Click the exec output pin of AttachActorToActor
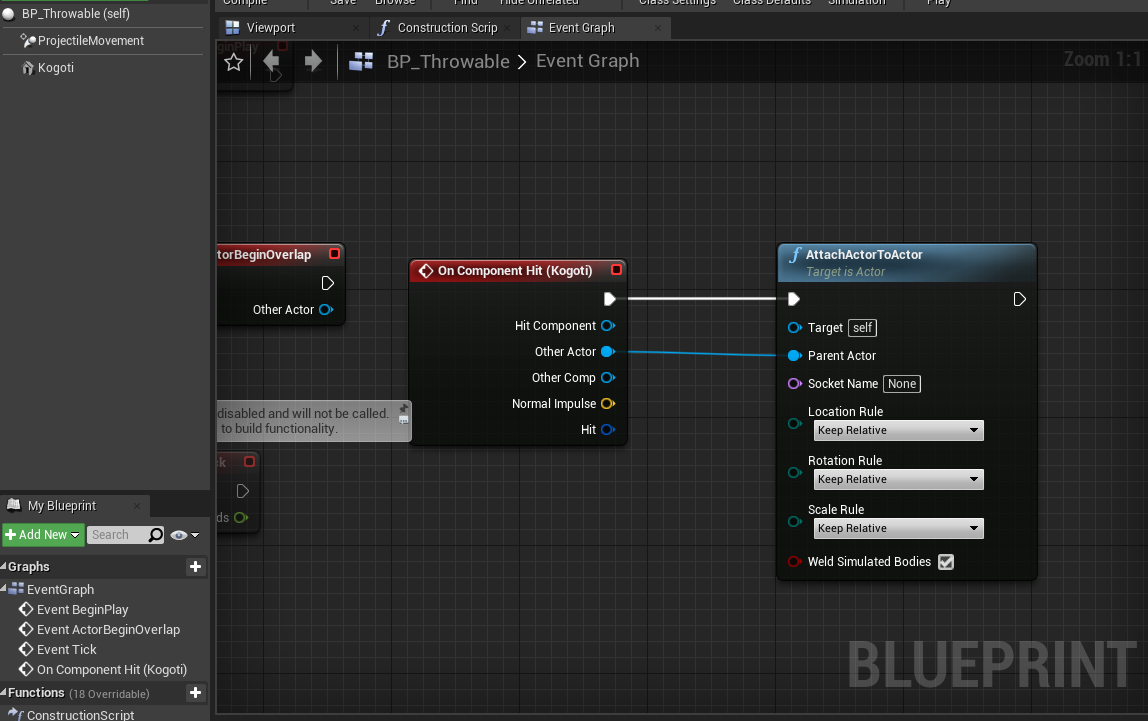Viewport: 1148px width, 721px height. [x=1019, y=299]
